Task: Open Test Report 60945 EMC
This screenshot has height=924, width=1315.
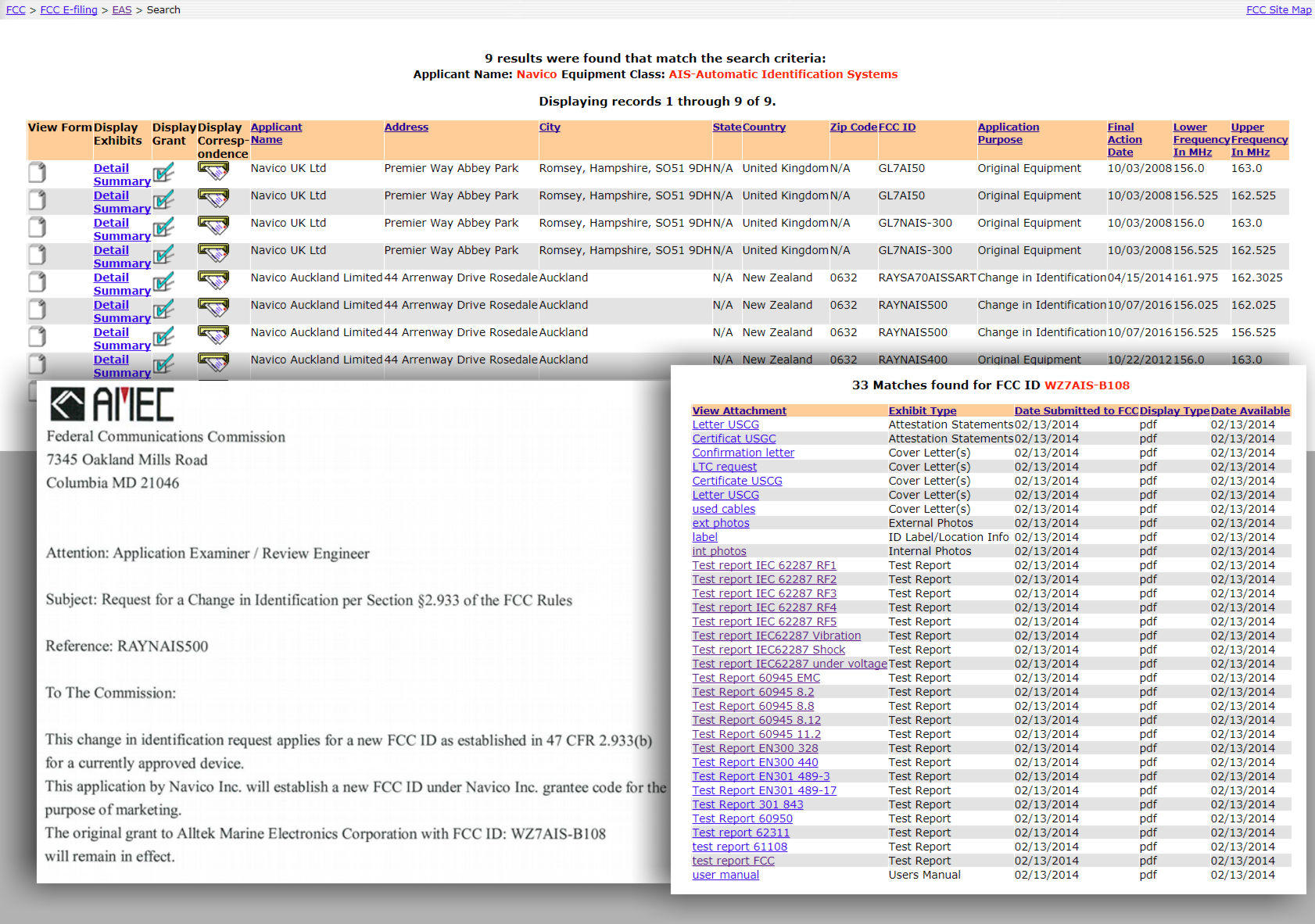Action: click(756, 678)
